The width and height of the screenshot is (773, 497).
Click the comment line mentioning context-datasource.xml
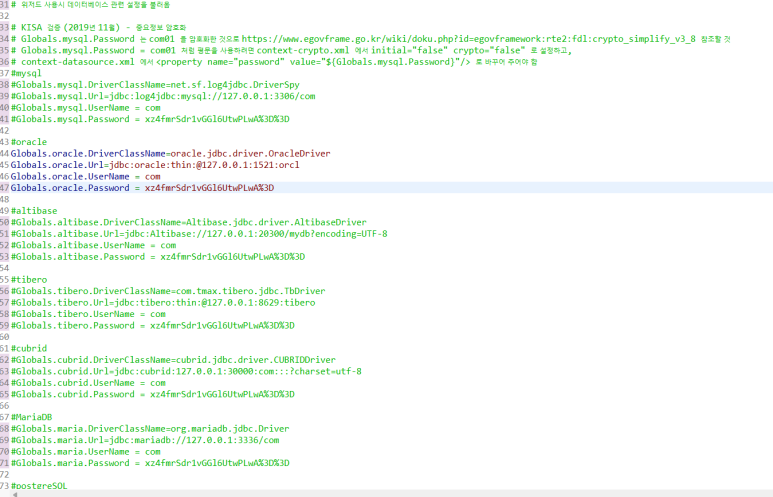pos(274,62)
